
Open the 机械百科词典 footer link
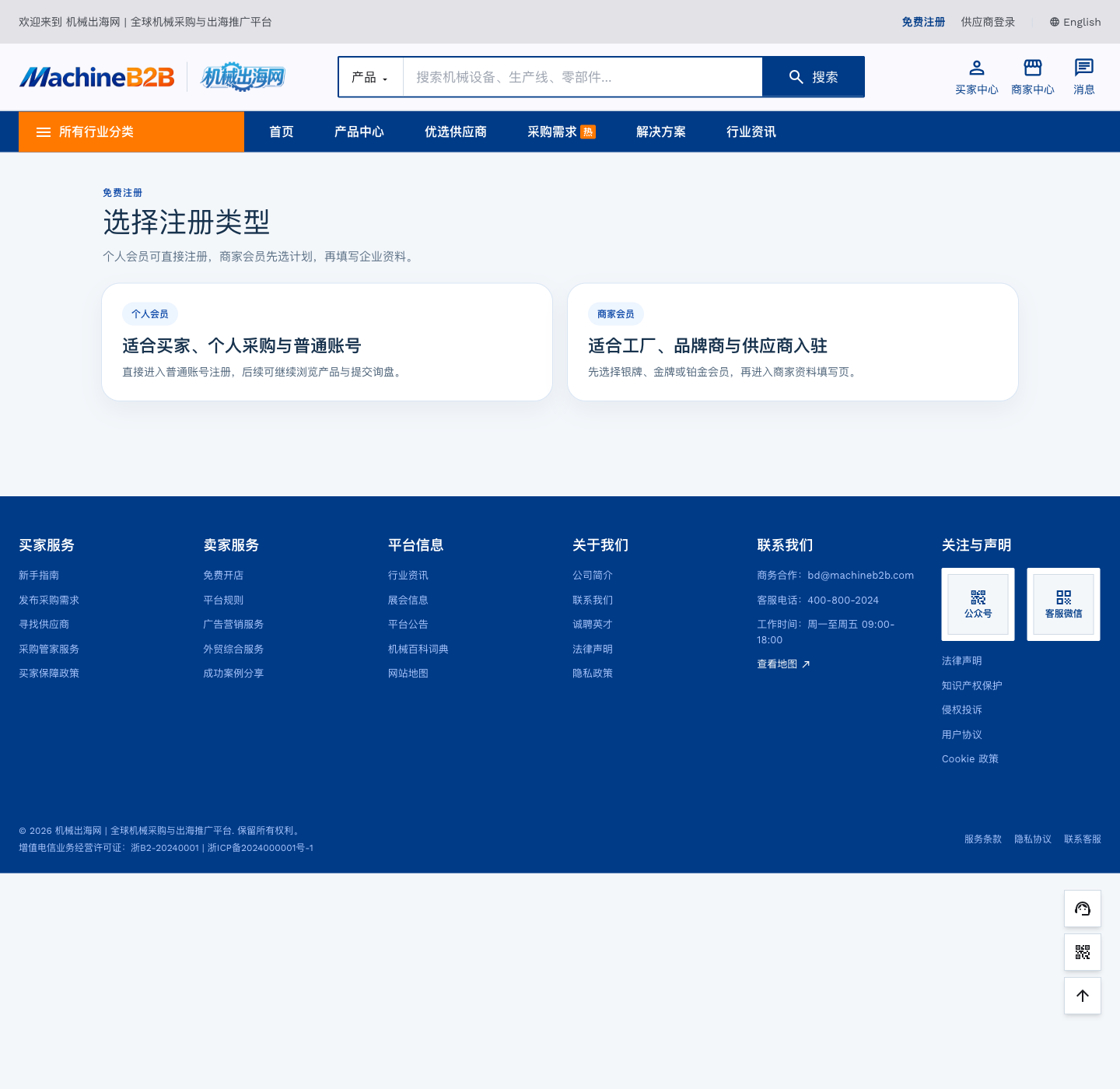(418, 650)
